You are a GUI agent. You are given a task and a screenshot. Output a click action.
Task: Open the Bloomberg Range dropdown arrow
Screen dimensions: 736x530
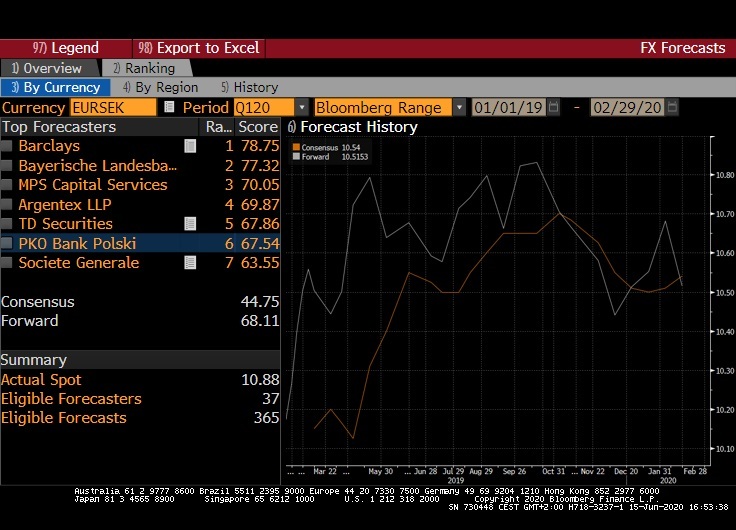[459, 107]
